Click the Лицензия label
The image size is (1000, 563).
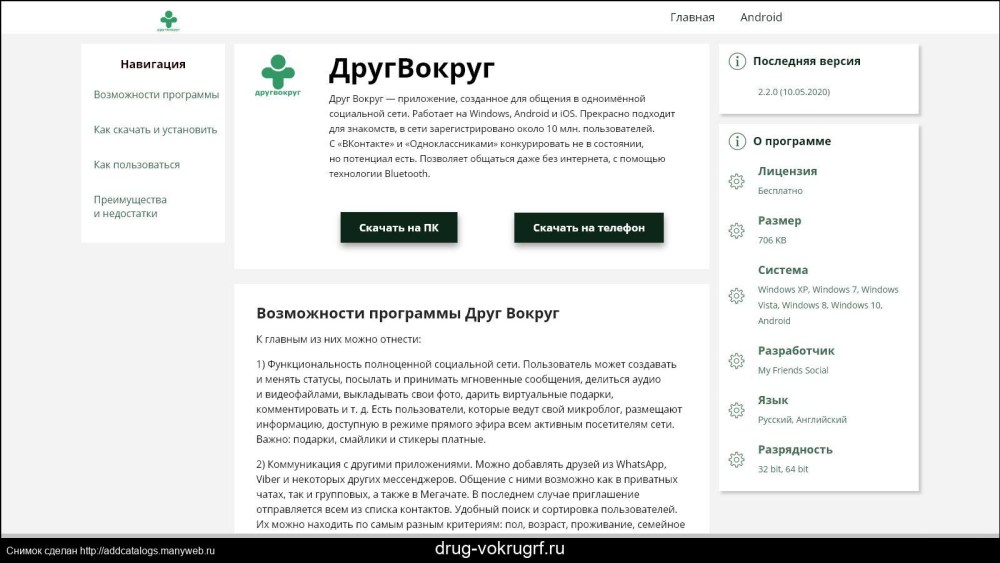[x=787, y=171]
